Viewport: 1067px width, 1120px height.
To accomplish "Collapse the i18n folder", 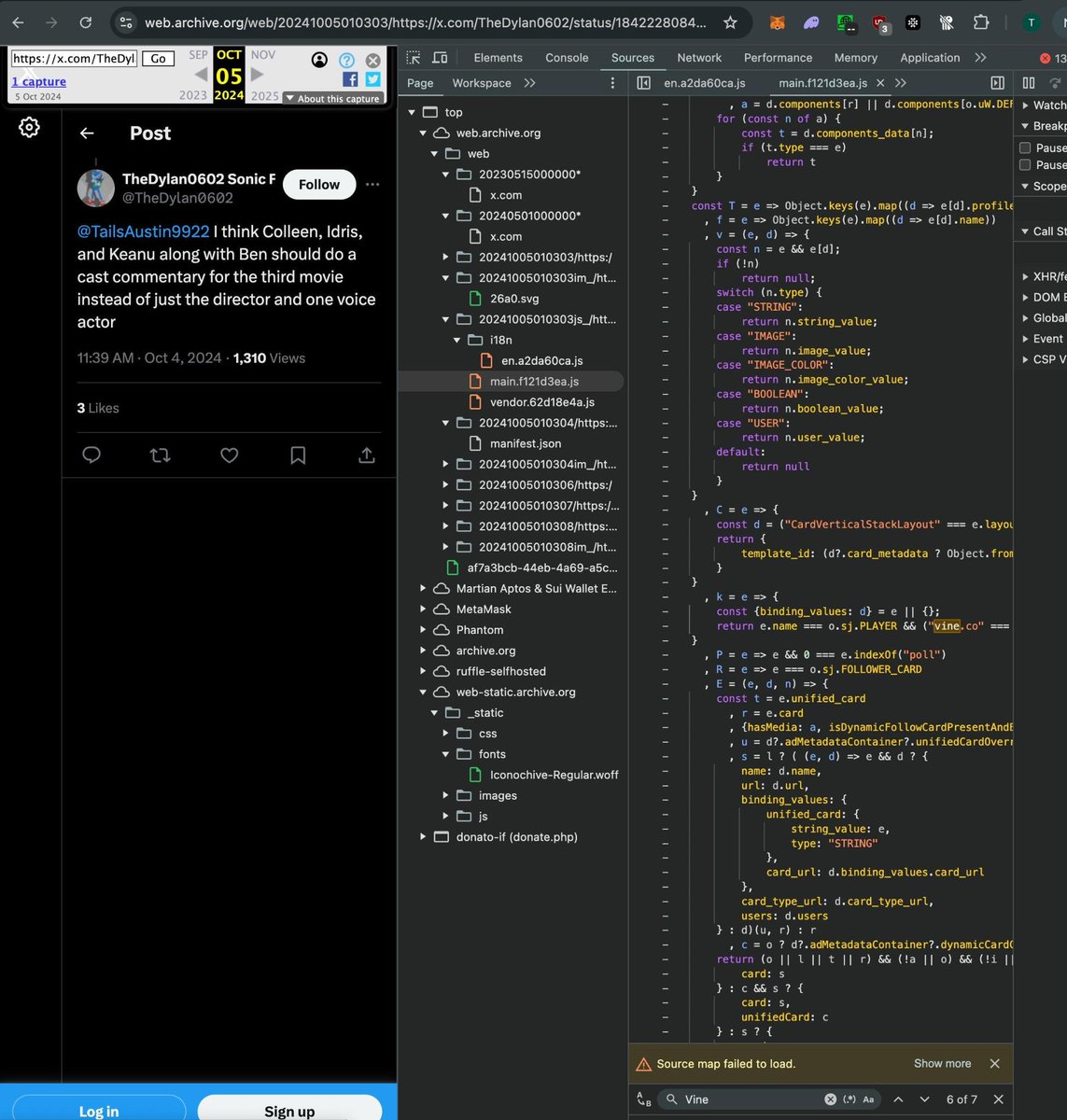I will pos(456,341).
